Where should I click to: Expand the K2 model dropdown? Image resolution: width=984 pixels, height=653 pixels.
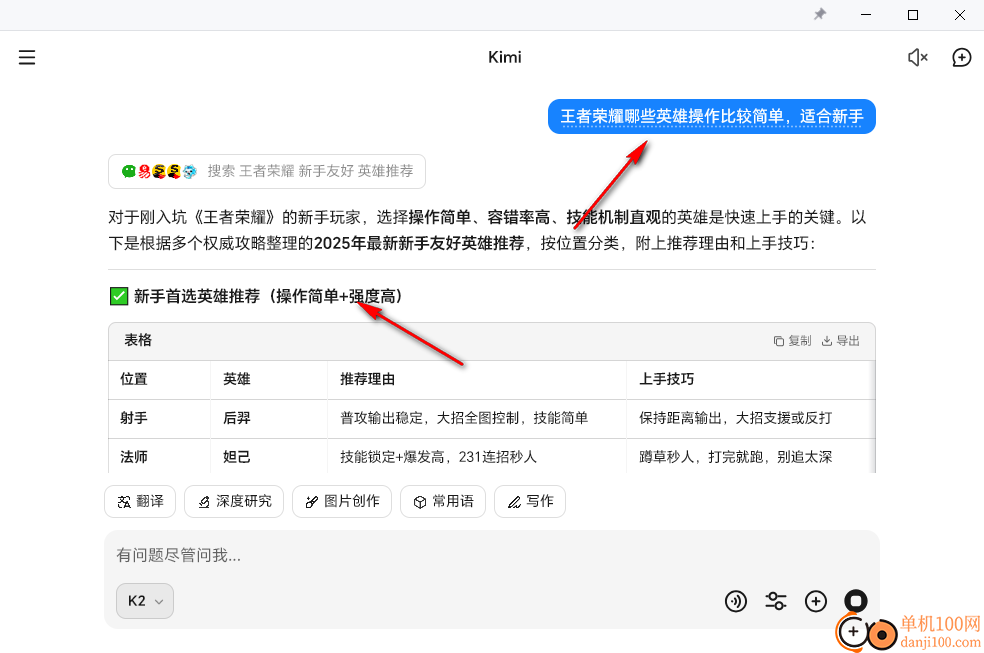click(x=145, y=601)
